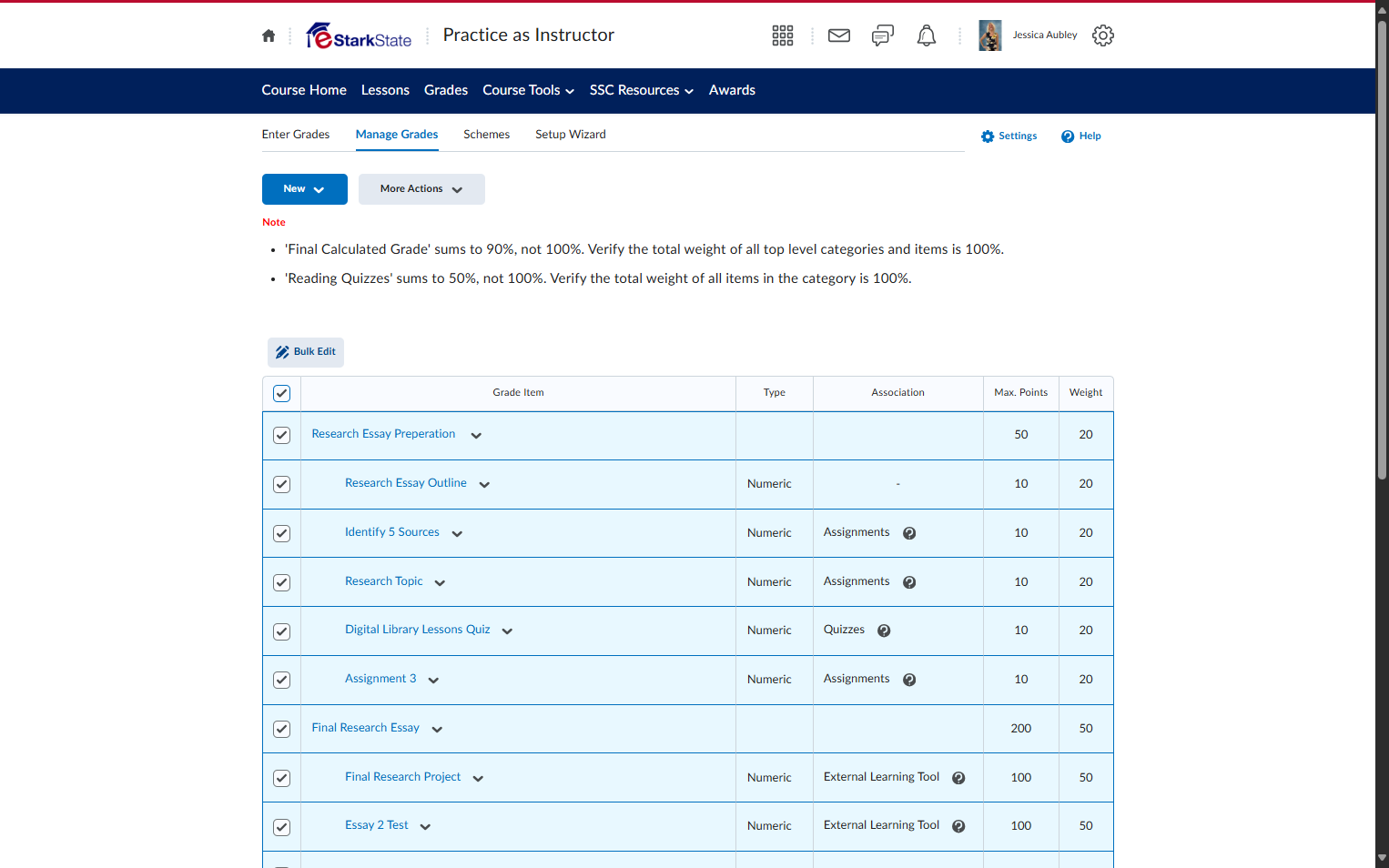Open the Setup Wizard tab
This screenshot has width=1389, height=868.
571,135
